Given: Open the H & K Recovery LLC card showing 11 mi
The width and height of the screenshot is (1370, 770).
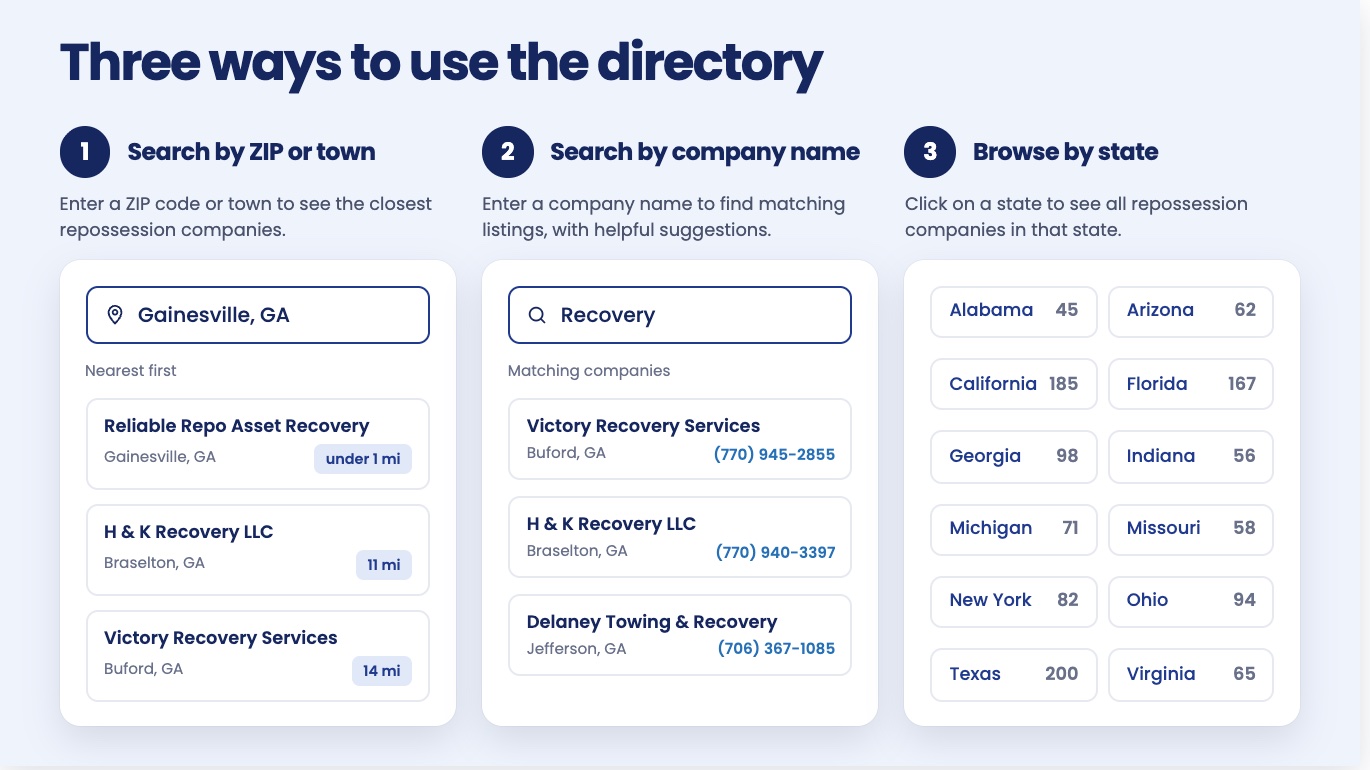Looking at the screenshot, I should (x=258, y=550).
